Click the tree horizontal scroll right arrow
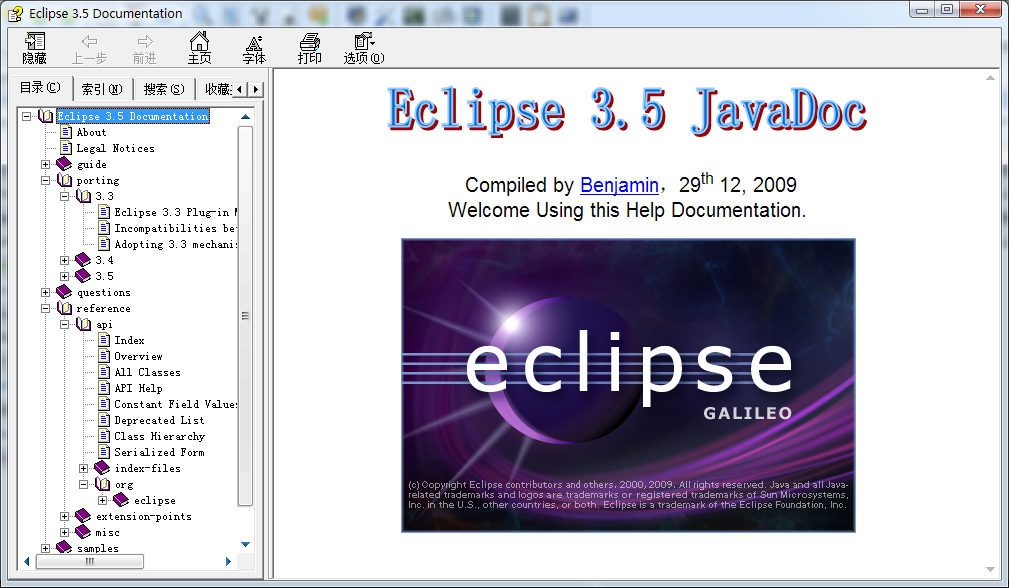 [x=228, y=562]
